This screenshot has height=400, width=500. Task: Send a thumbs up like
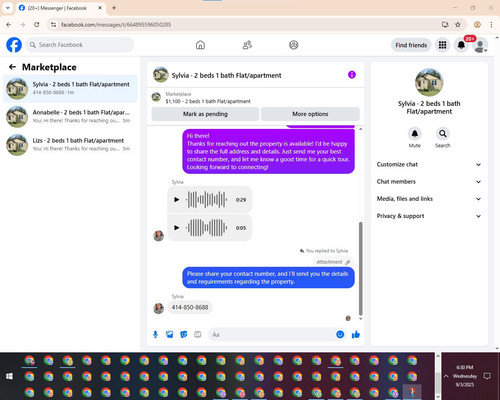[x=356, y=334]
